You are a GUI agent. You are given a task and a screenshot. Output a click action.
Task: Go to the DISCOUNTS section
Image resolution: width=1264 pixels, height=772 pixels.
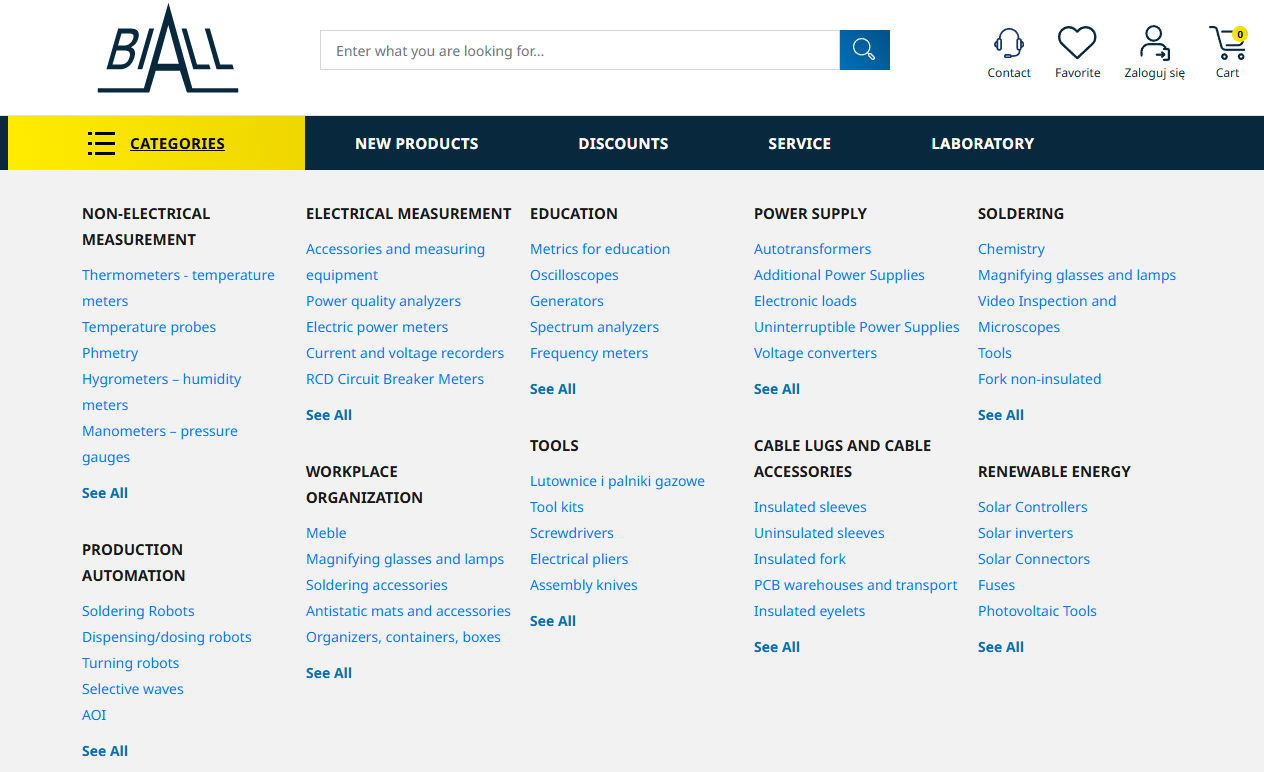click(x=623, y=143)
